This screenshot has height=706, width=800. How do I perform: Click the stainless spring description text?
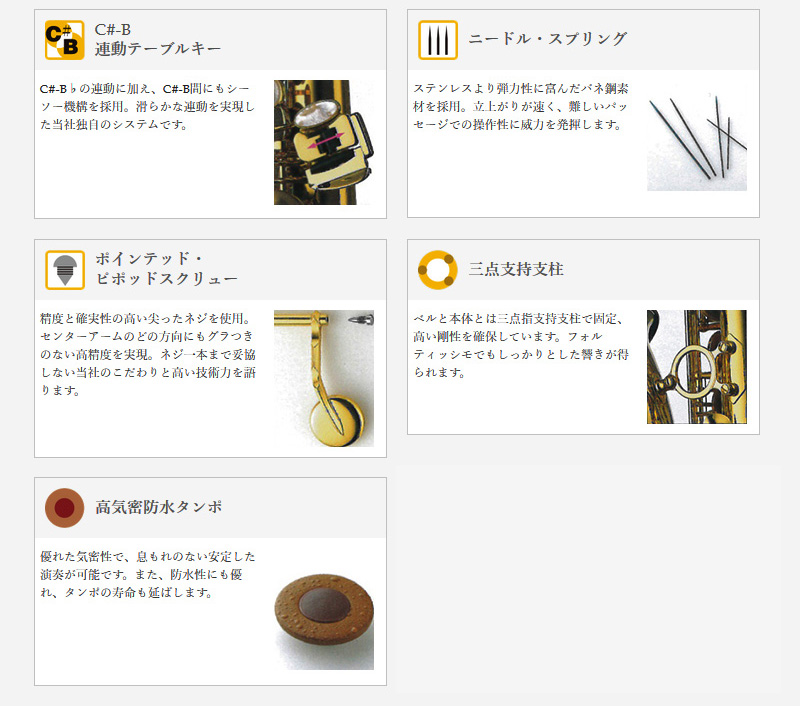click(x=520, y=107)
